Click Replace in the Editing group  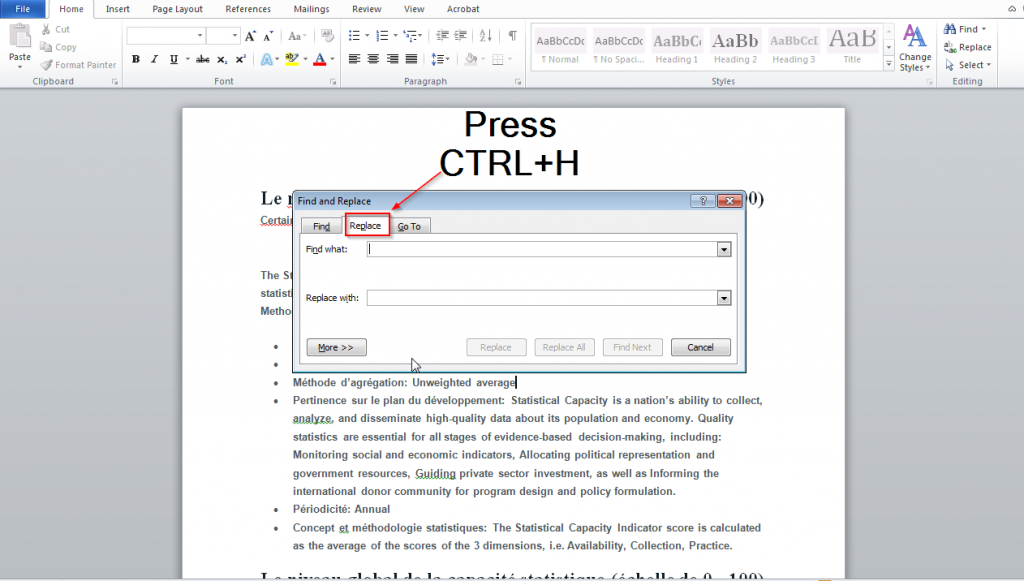click(x=967, y=47)
